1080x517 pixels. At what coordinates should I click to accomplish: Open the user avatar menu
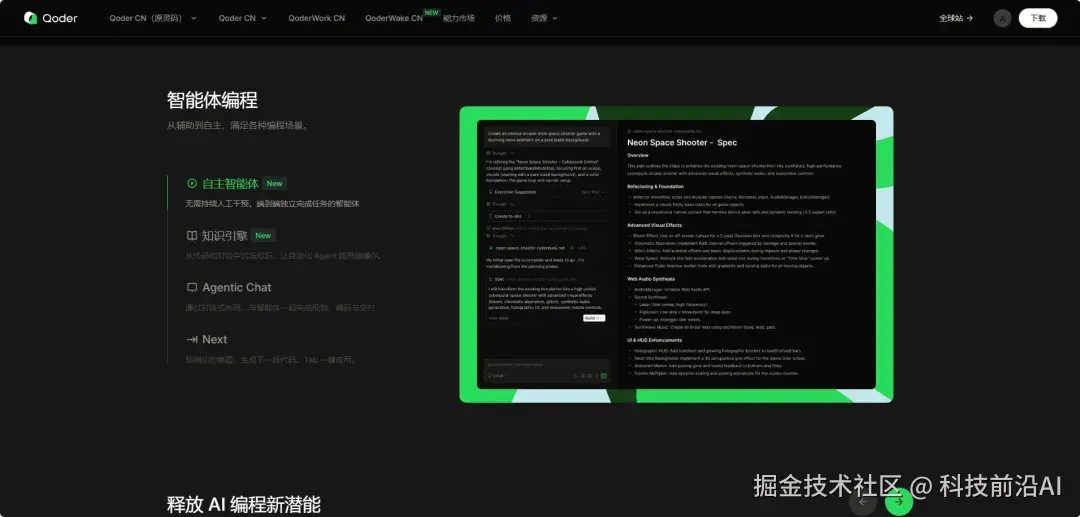pos(1002,18)
